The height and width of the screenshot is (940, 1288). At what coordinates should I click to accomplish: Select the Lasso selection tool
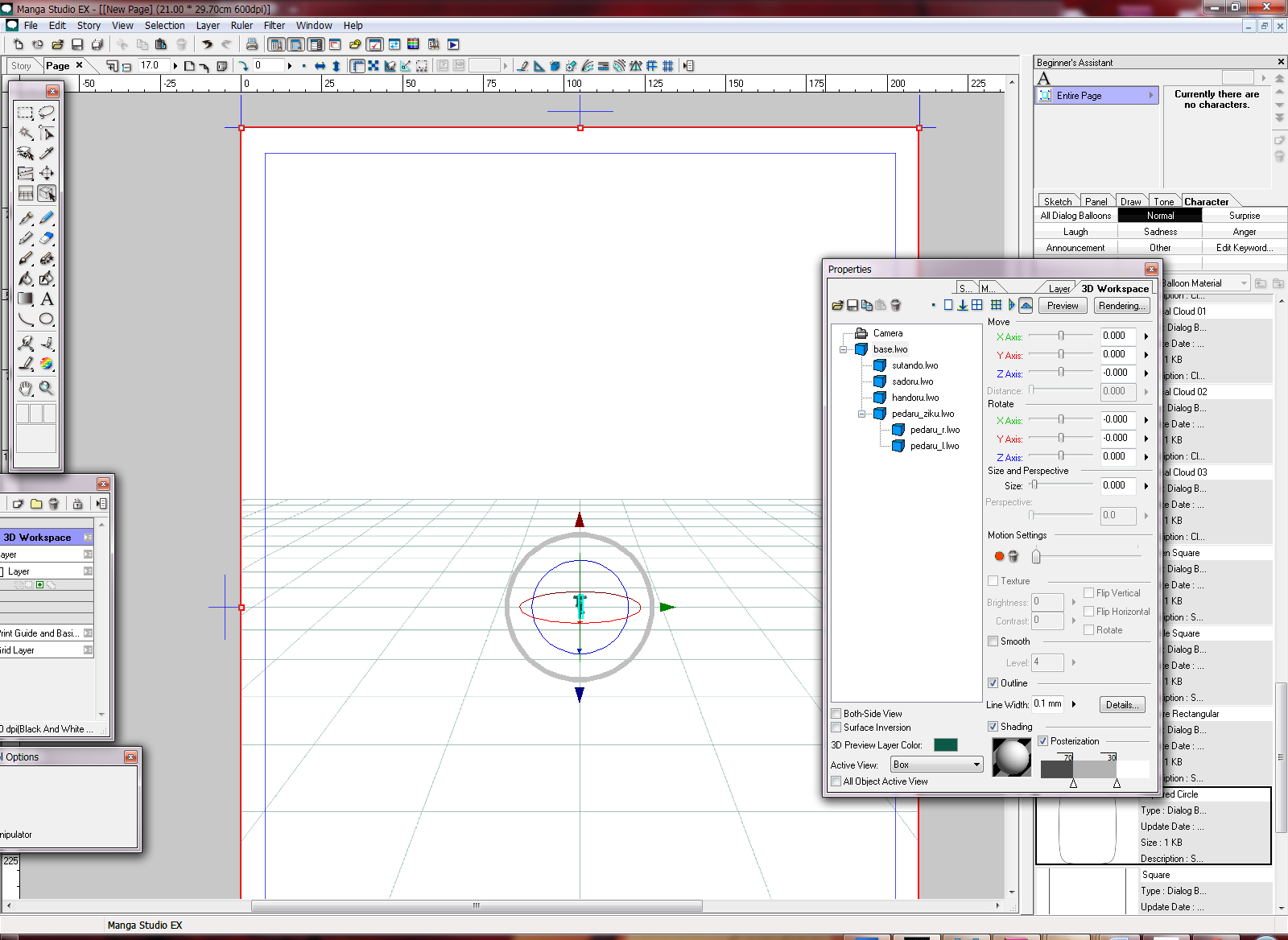tap(47, 113)
